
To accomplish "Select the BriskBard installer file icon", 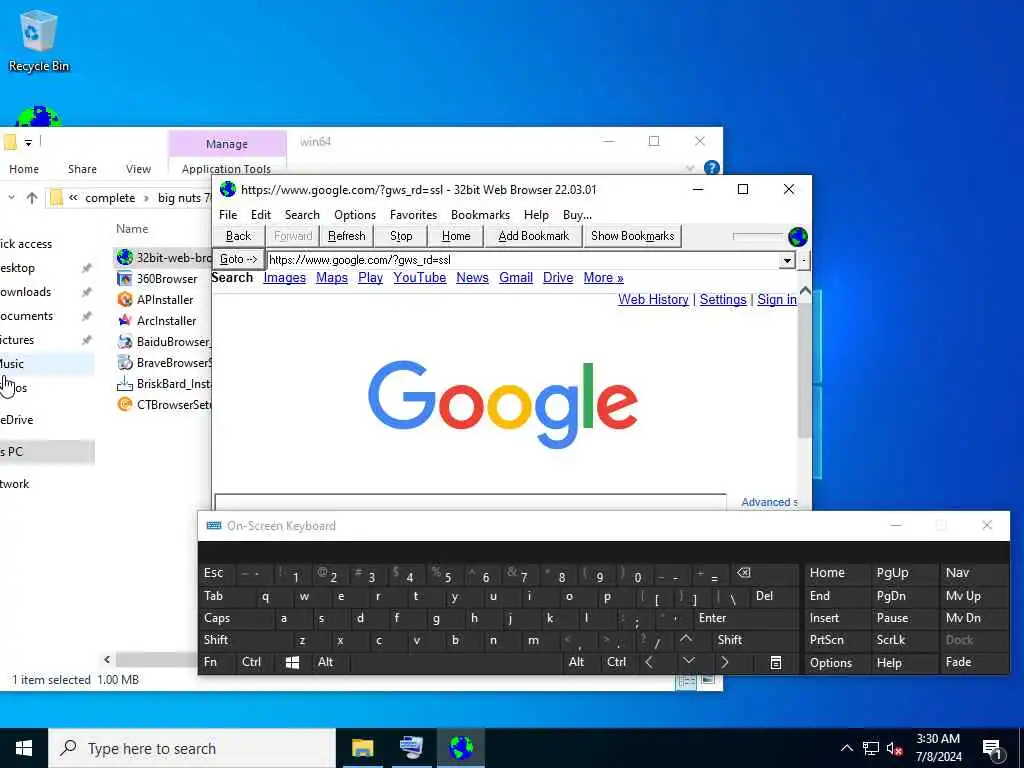I will [125, 383].
